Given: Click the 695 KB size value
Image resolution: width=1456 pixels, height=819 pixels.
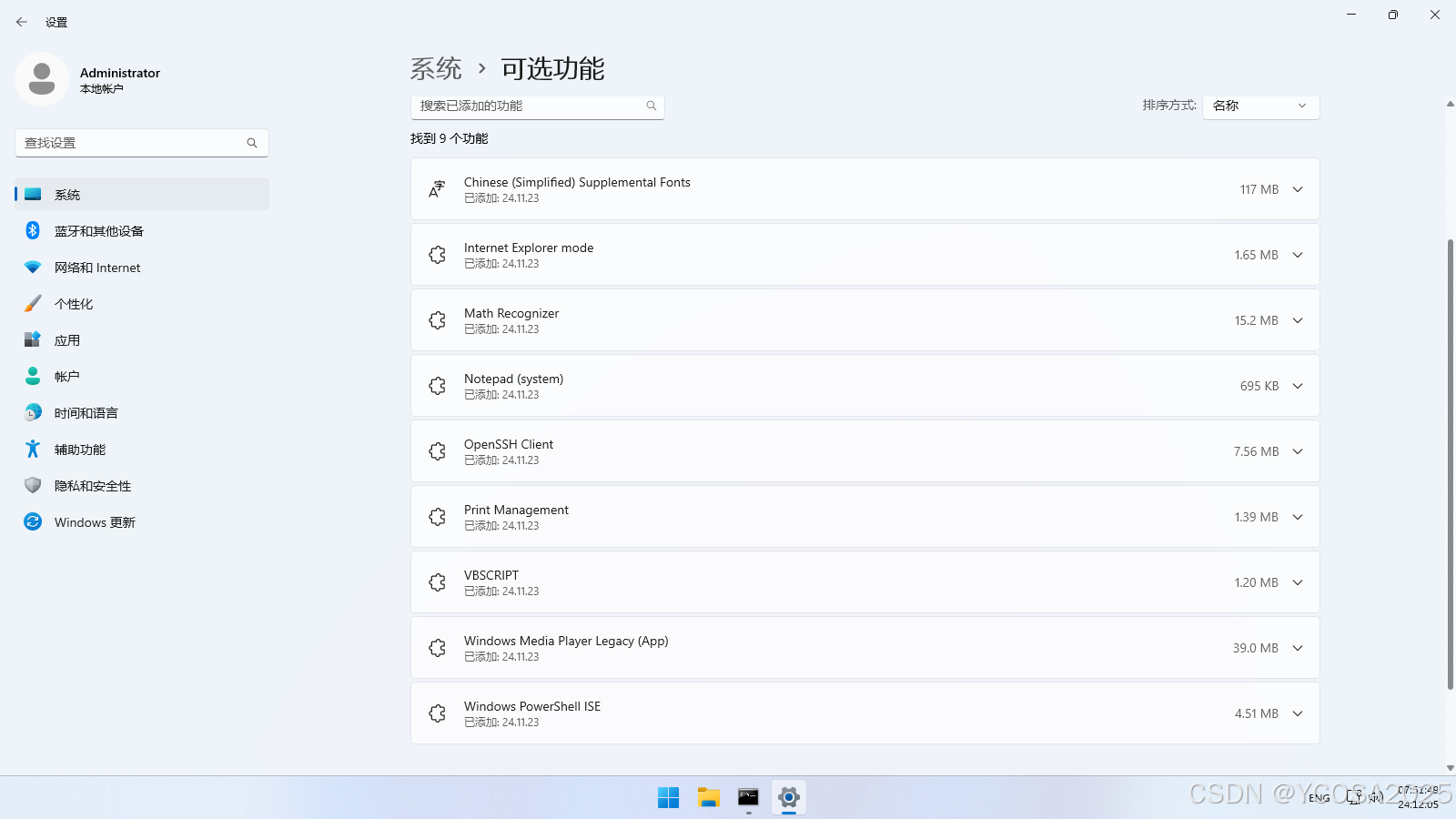Looking at the screenshot, I should tap(1259, 386).
